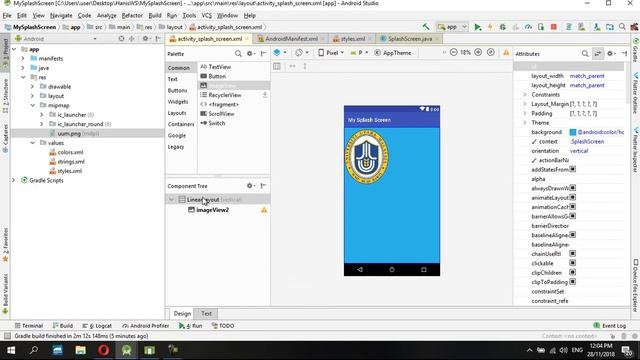Zoom in the design preview
This screenshot has width=640, height=360.
[x=478, y=53]
